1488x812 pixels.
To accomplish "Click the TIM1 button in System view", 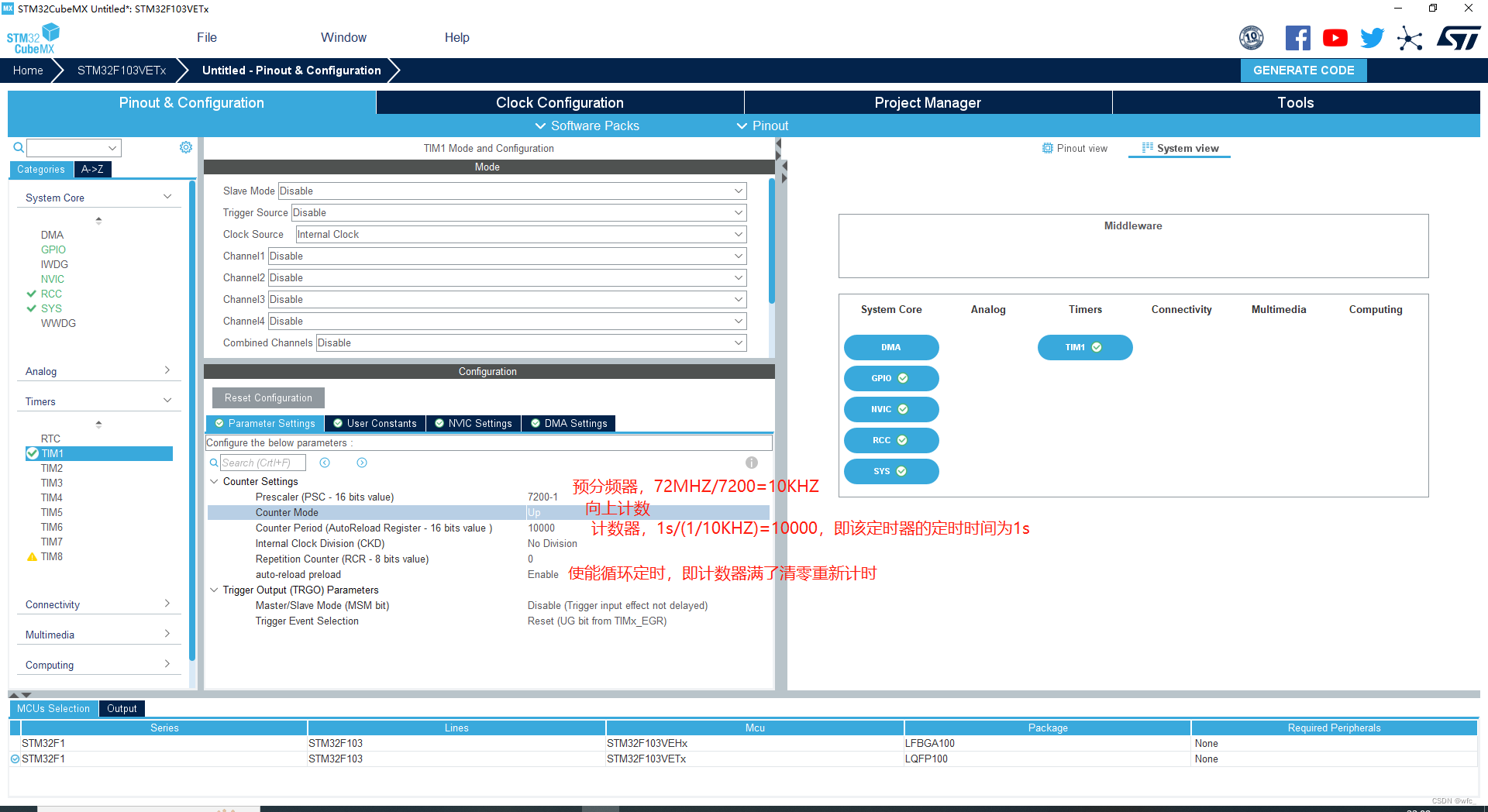I will 1085,347.
